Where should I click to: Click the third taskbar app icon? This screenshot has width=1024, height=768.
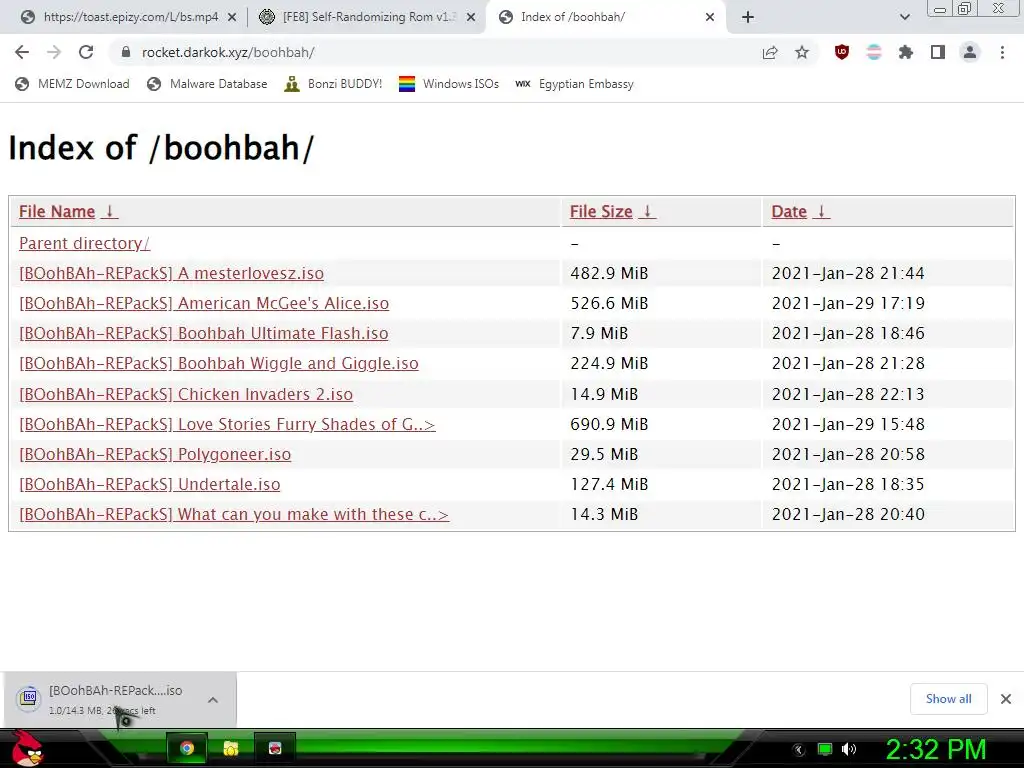click(275, 748)
